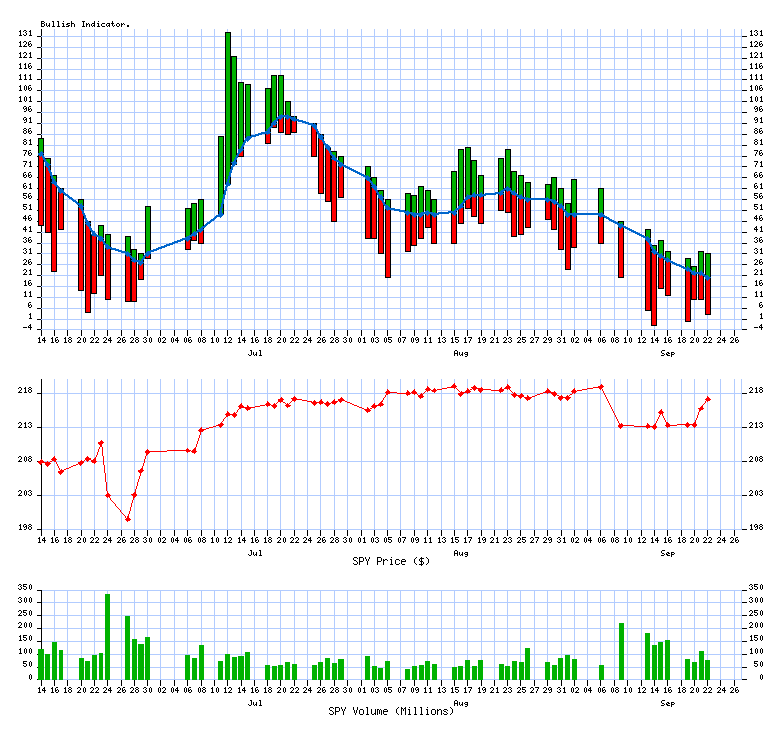Image resolution: width=784 pixels, height=729 pixels.
Task: Click the 218 label on the right price axis
Action: coord(757,393)
